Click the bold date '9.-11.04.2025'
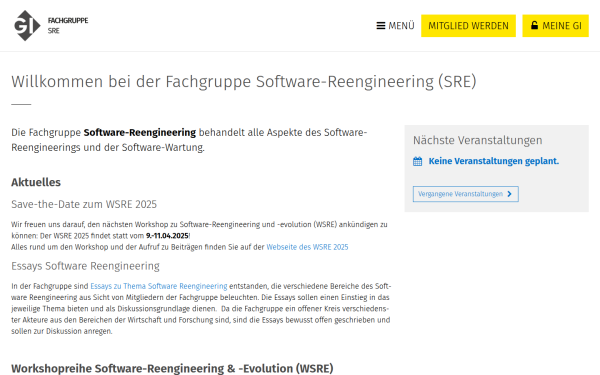This screenshot has width=600, height=375. [167, 236]
